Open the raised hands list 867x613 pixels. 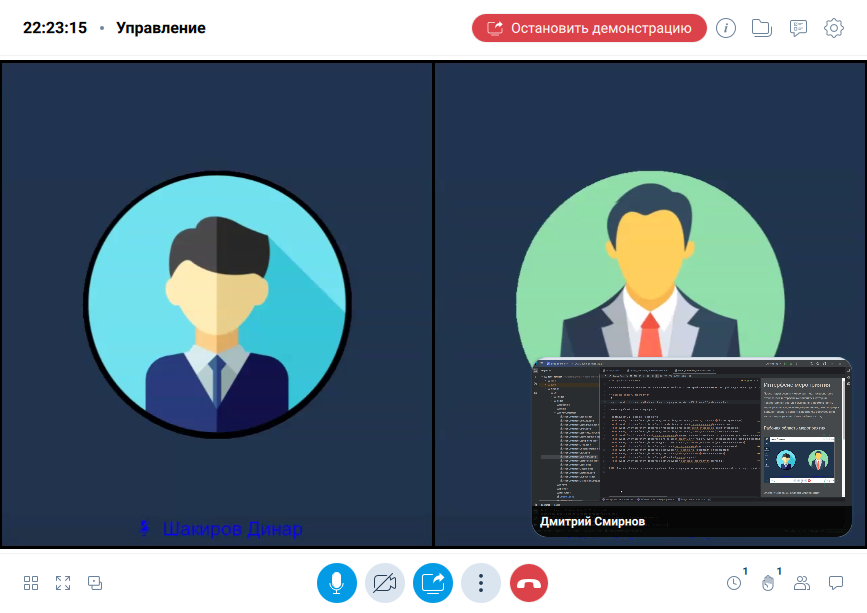768,582
